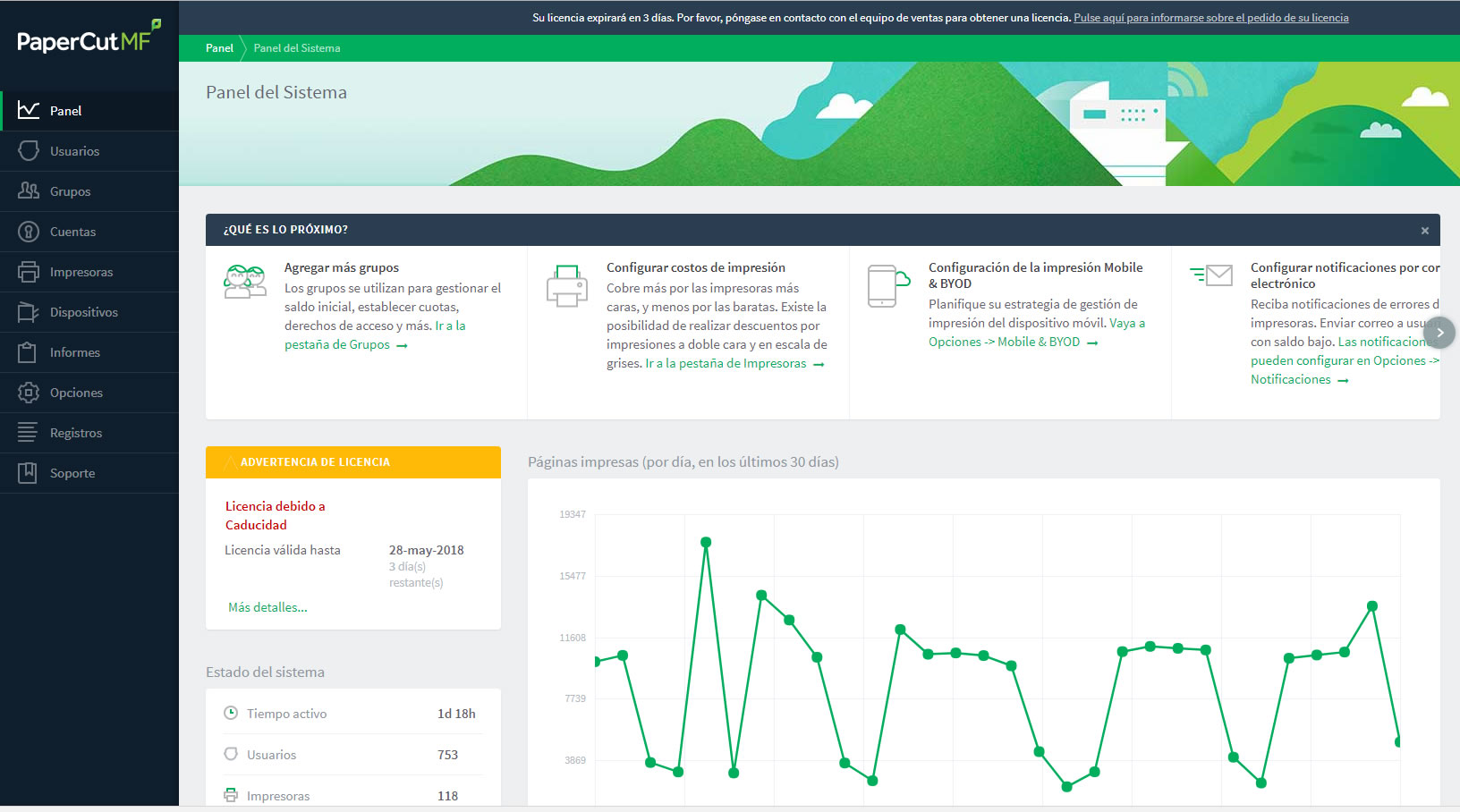Click the Usuarios sidebar icon
This screenshot has width=1460, height=812.
29,151
